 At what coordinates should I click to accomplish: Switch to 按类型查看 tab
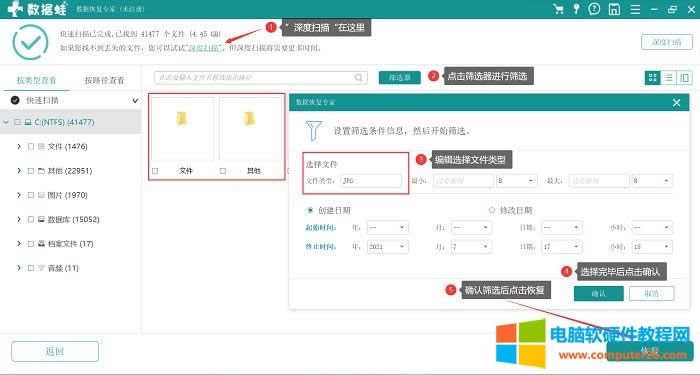tap(37, 80)
